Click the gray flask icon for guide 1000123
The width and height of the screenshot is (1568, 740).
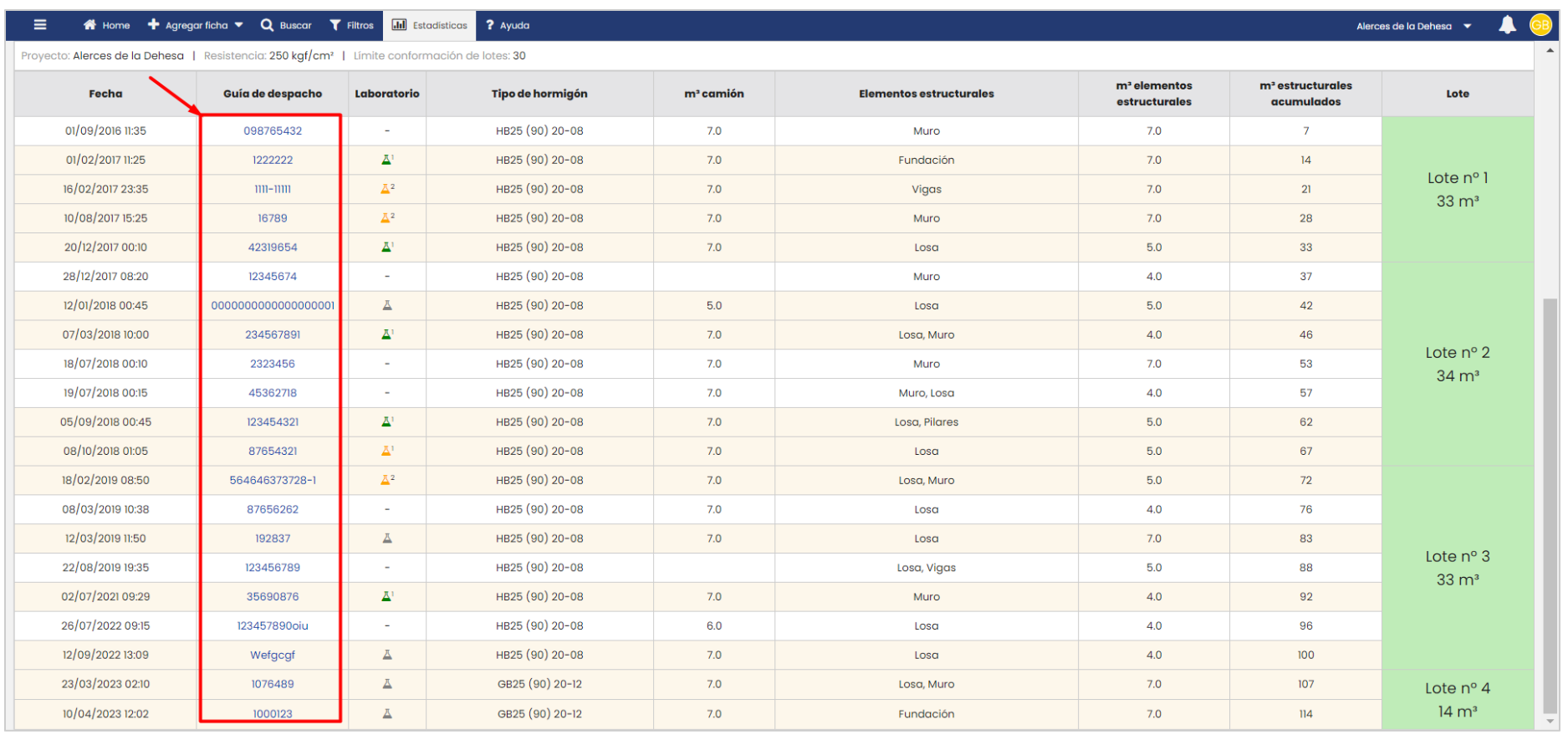coord(386,714)
